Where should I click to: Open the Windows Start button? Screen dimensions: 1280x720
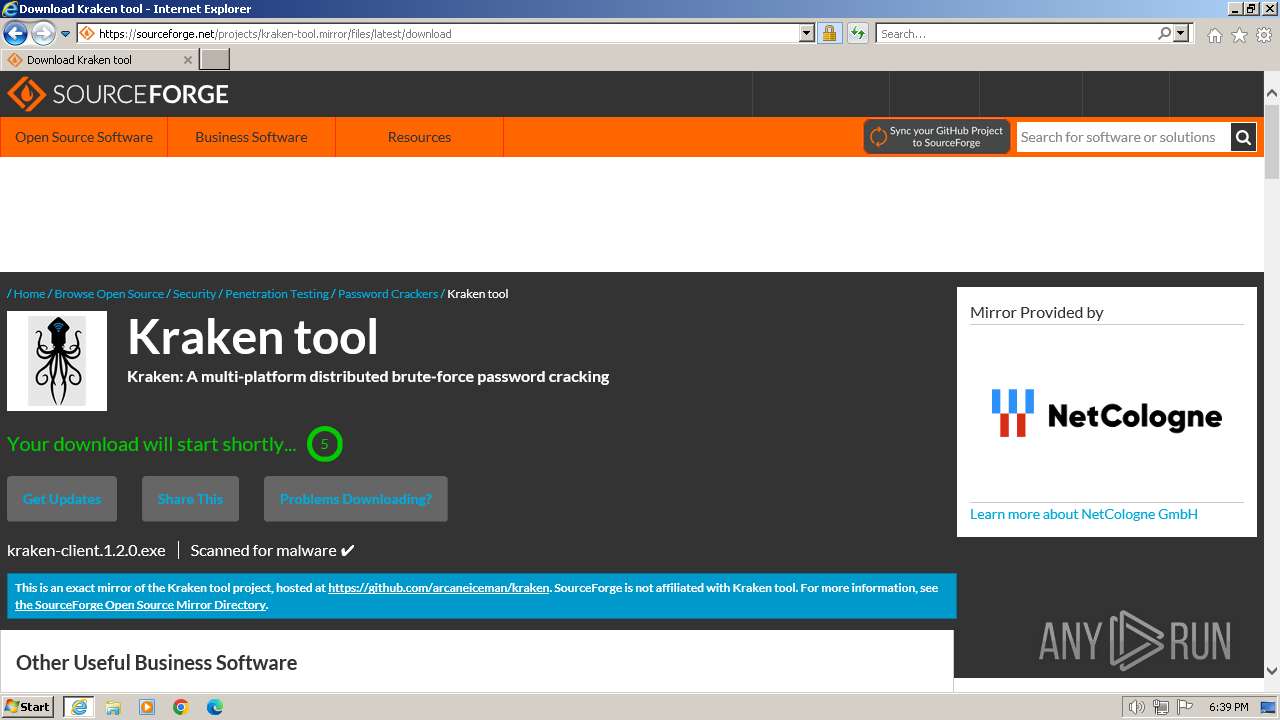[28, 706]
